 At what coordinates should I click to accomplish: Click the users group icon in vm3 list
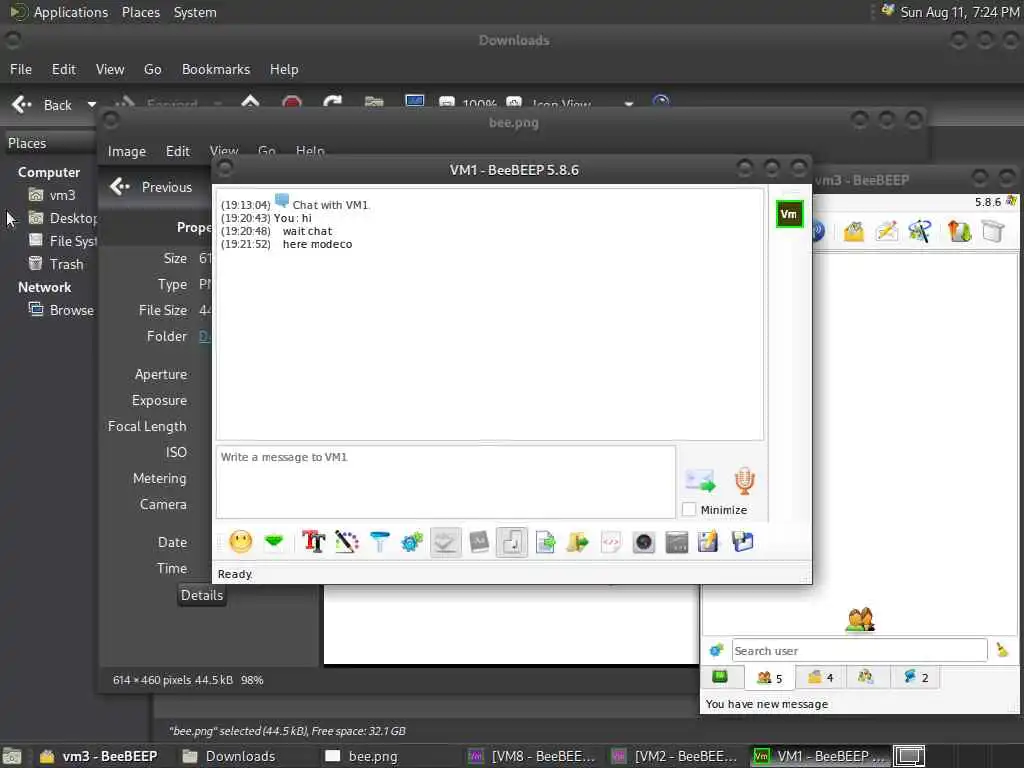tap(860, 620)
